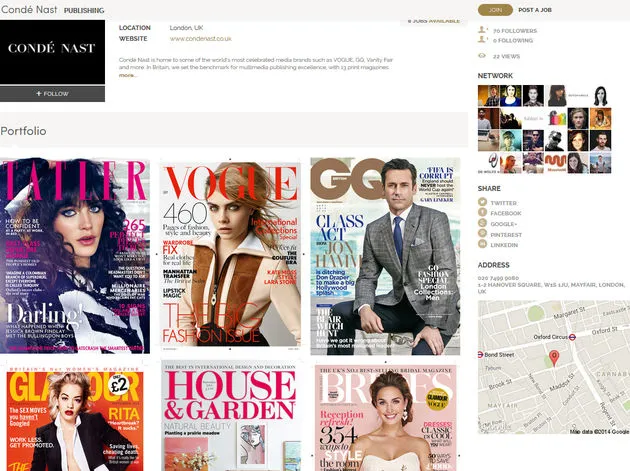Open the Vogue magazine cover

pos(231,254)
